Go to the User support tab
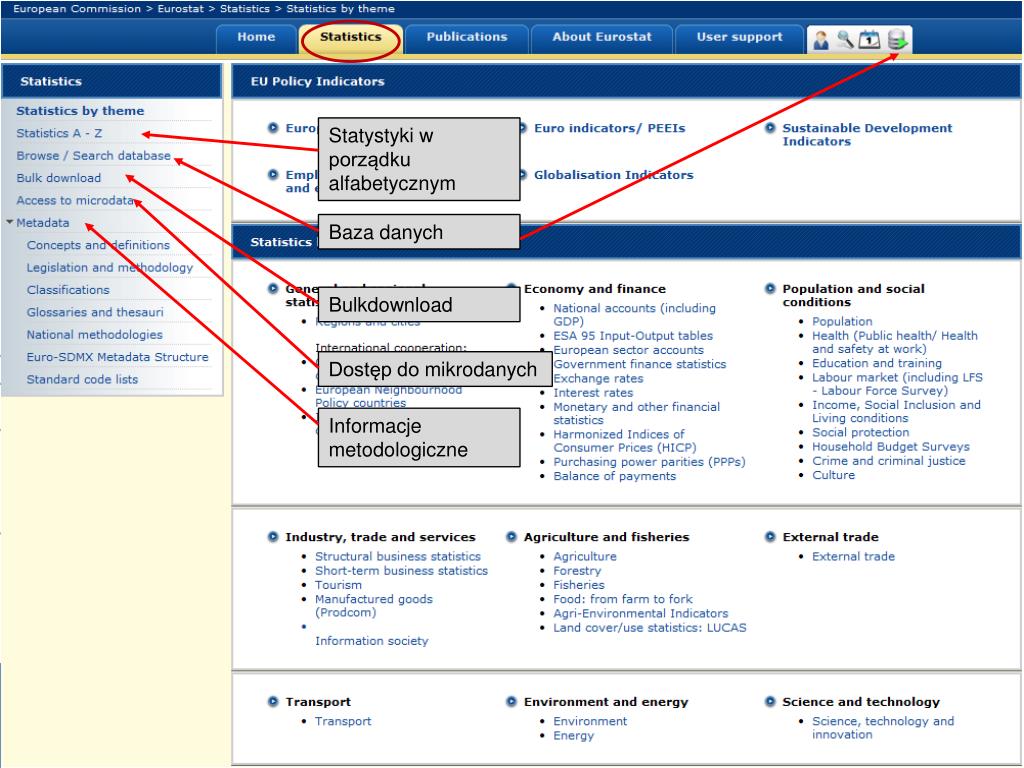This screenshot has height=768, width=1024. click(739, 37)
